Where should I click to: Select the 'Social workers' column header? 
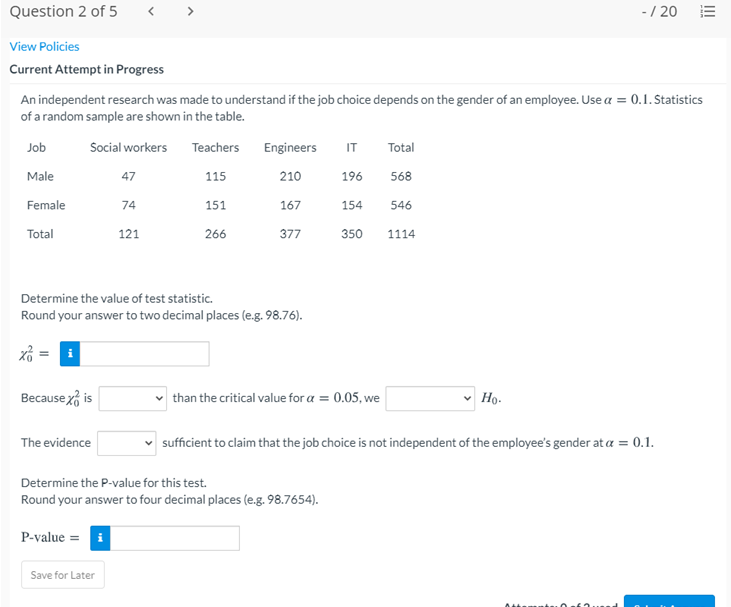[x=128, y=147]
